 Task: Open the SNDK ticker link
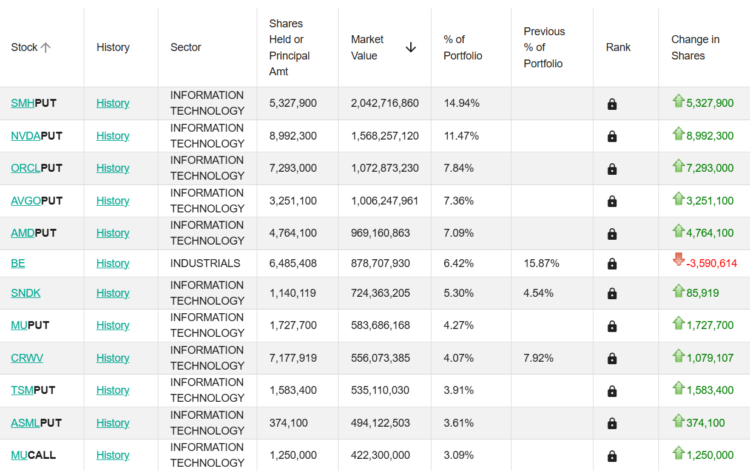25,293
